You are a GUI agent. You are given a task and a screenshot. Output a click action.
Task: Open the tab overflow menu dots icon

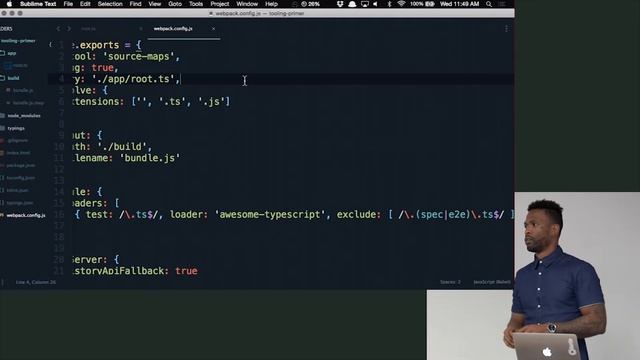[x=507, y=29]
